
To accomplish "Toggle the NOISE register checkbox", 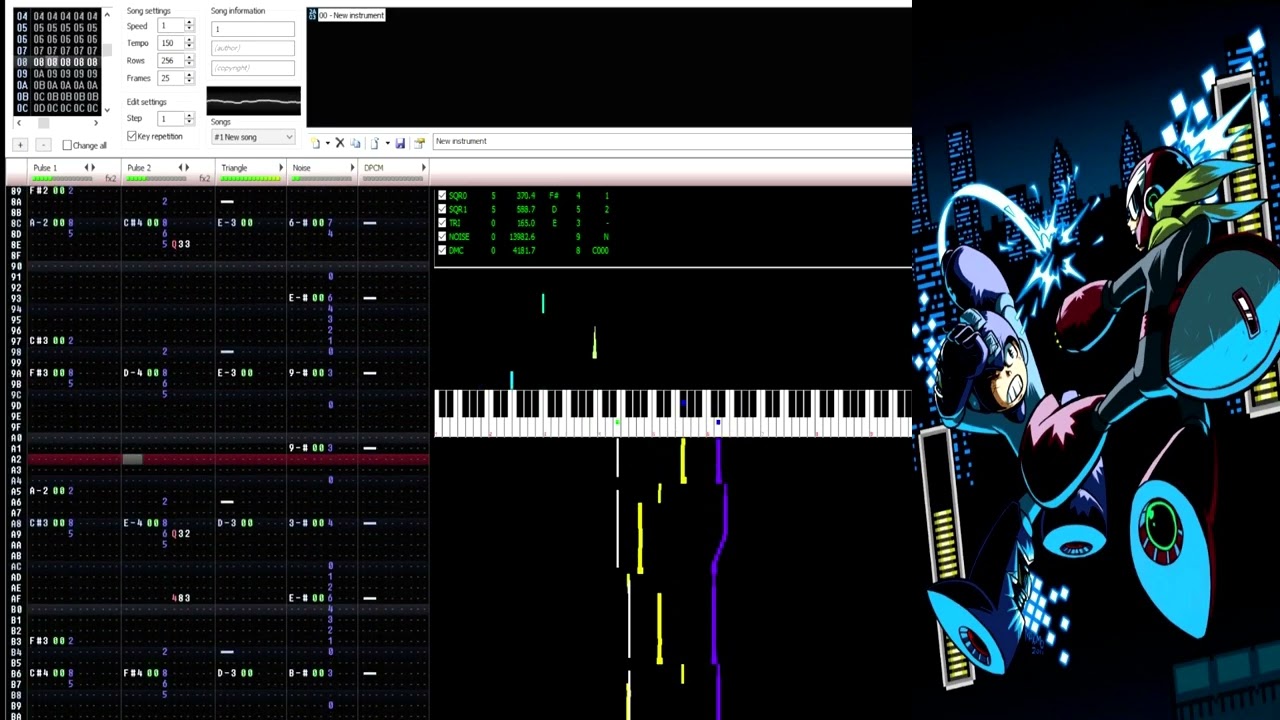I will 442,237.
